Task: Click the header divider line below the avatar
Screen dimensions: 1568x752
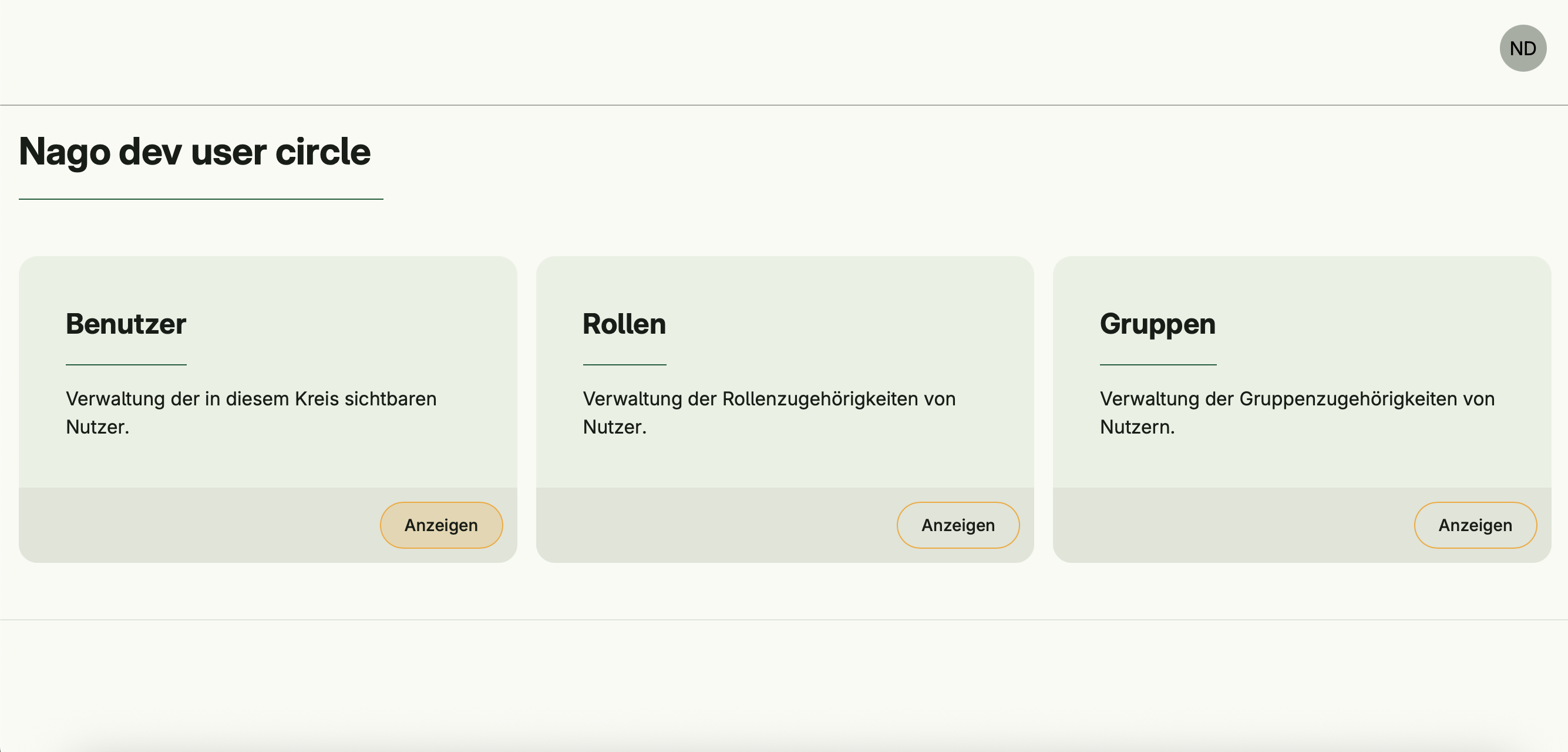Action: point(784,105)
